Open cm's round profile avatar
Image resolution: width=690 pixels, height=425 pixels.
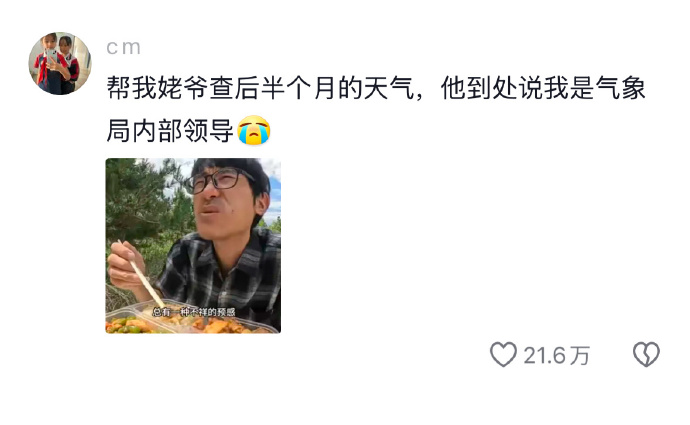[59, 63]
